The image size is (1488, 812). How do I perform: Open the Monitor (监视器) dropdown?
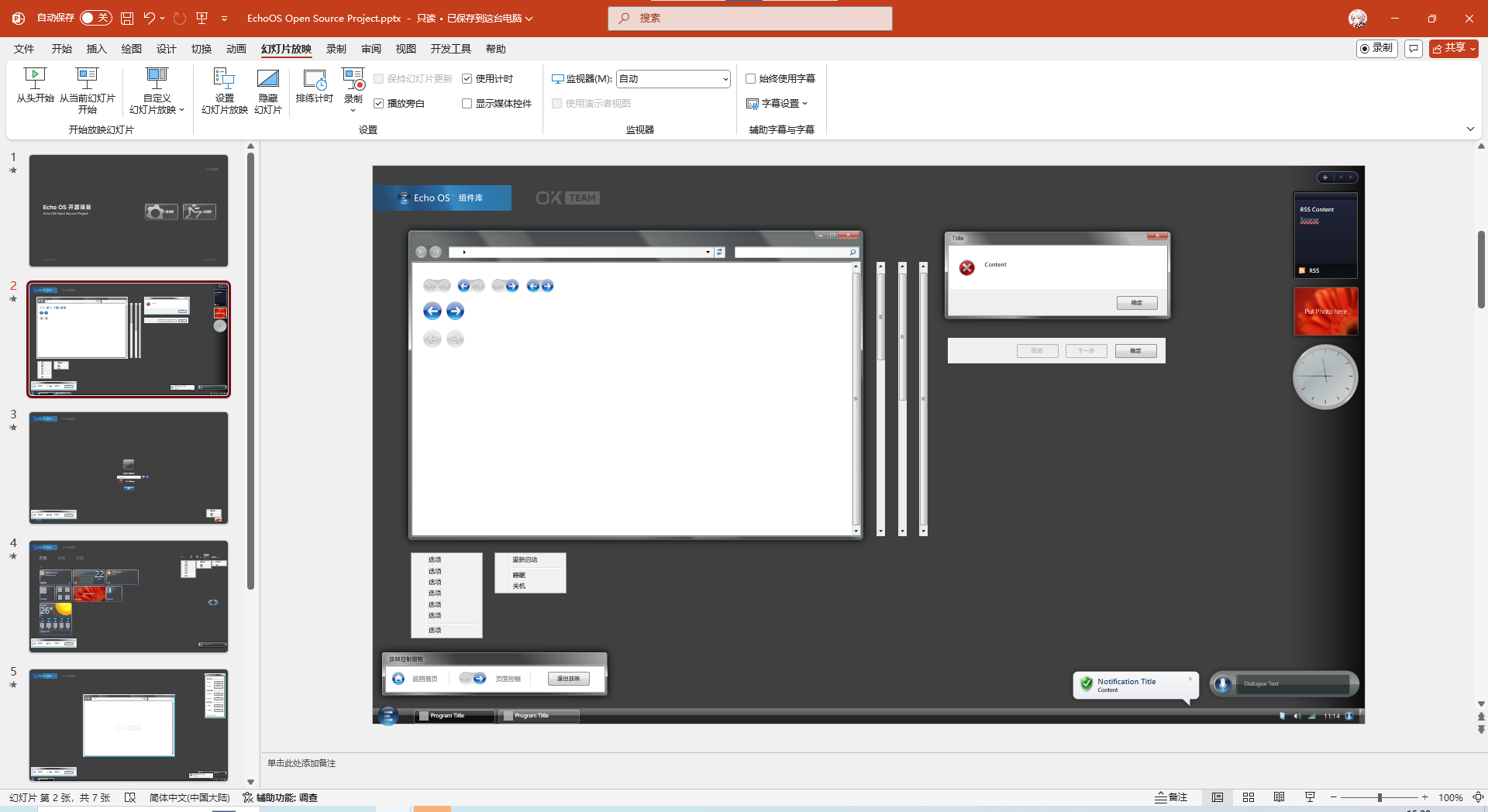(673, 79)
